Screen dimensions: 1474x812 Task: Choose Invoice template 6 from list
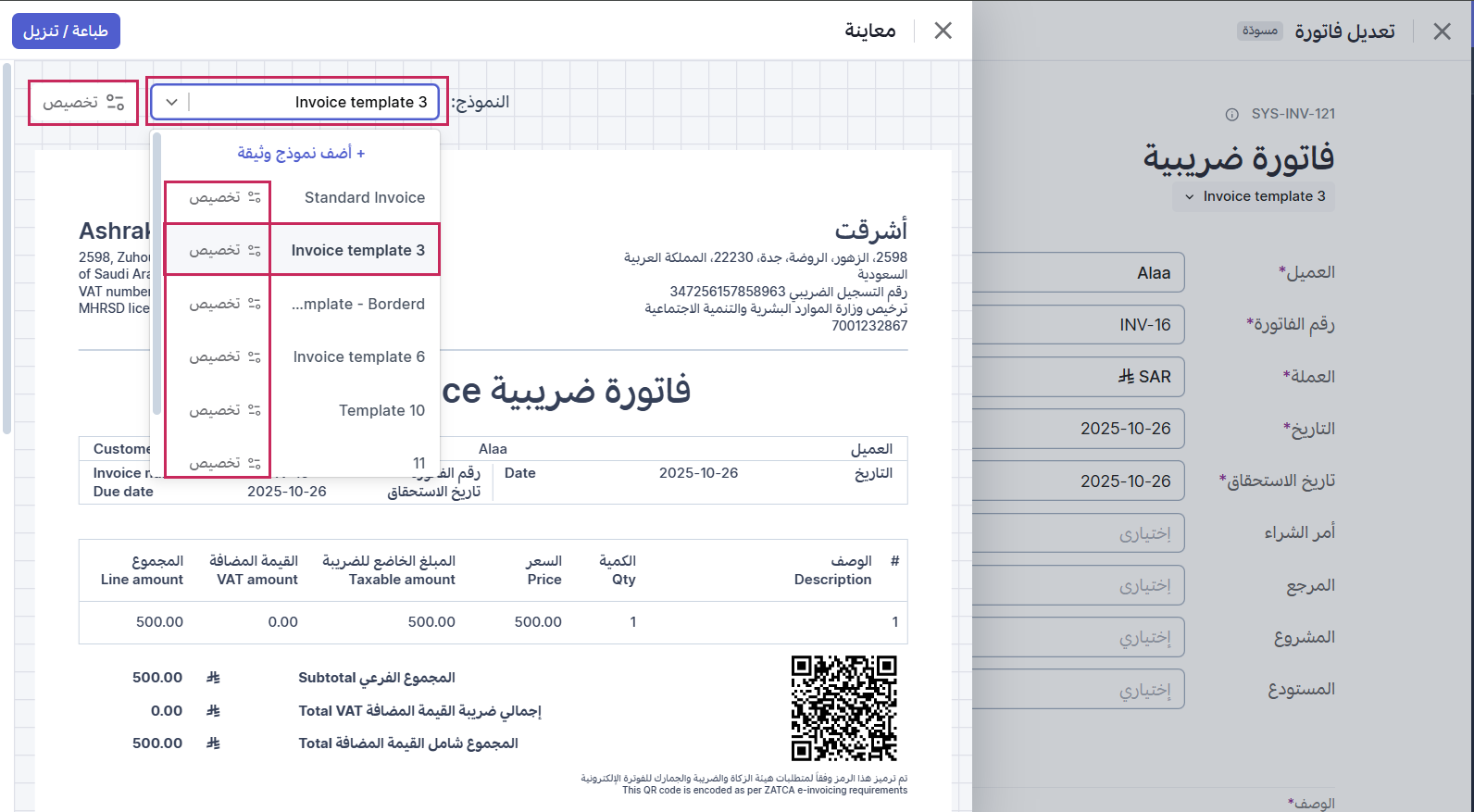[358, 356]
